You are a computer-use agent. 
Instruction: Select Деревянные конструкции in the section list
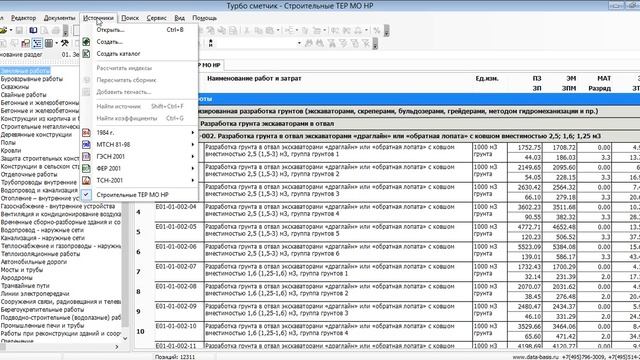click(x=36, y=134)
